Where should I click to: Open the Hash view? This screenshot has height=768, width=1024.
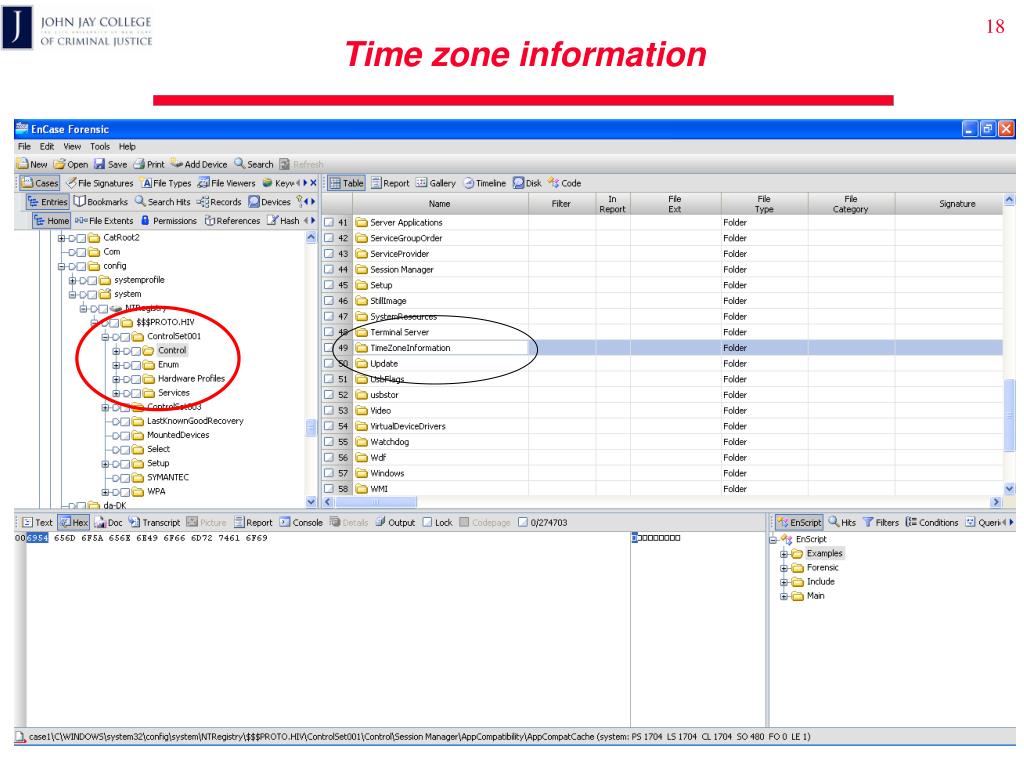(x=283, y=221)
